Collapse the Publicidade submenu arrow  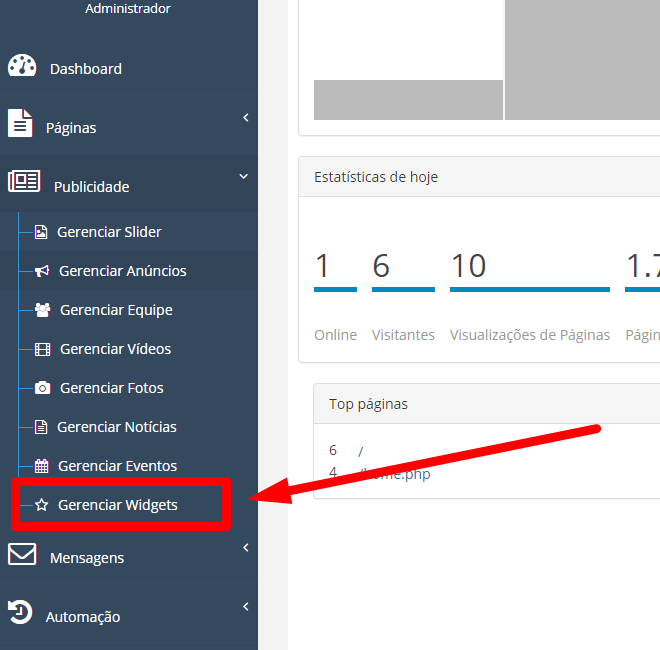coord(244,177)
